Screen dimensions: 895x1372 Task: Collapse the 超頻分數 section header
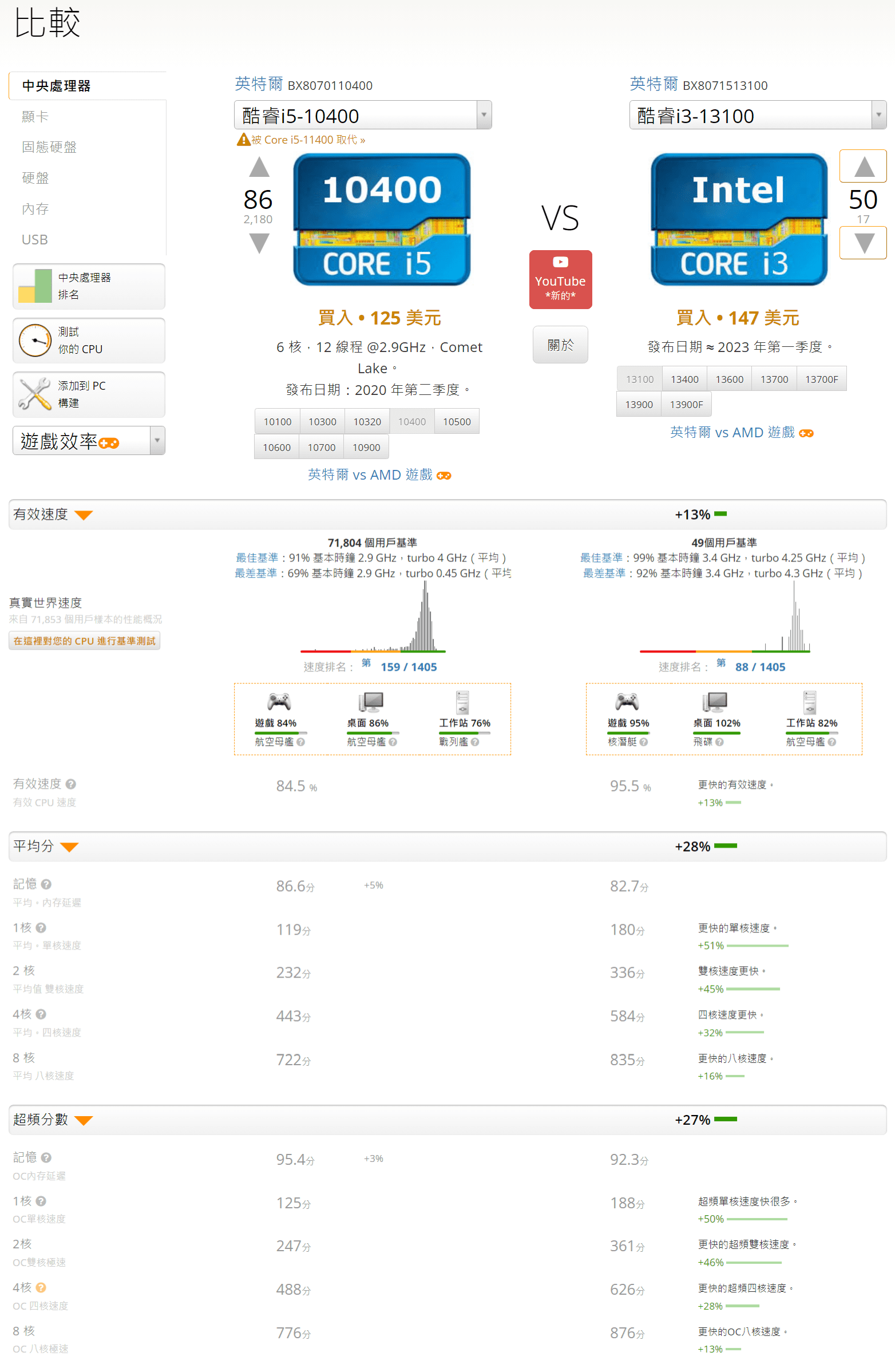[x=447, y=1120]
